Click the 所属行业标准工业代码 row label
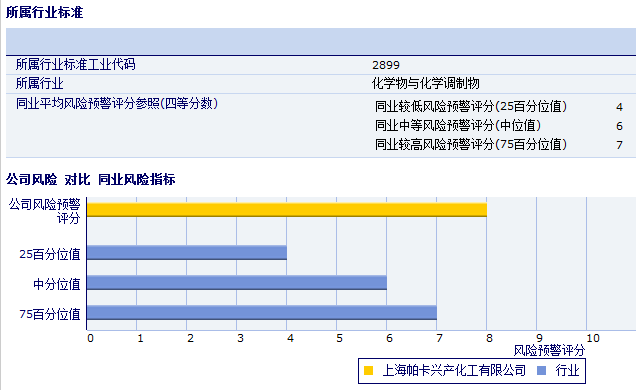The width and height of the screenshot is (643, 390). [x=75, y=64]
